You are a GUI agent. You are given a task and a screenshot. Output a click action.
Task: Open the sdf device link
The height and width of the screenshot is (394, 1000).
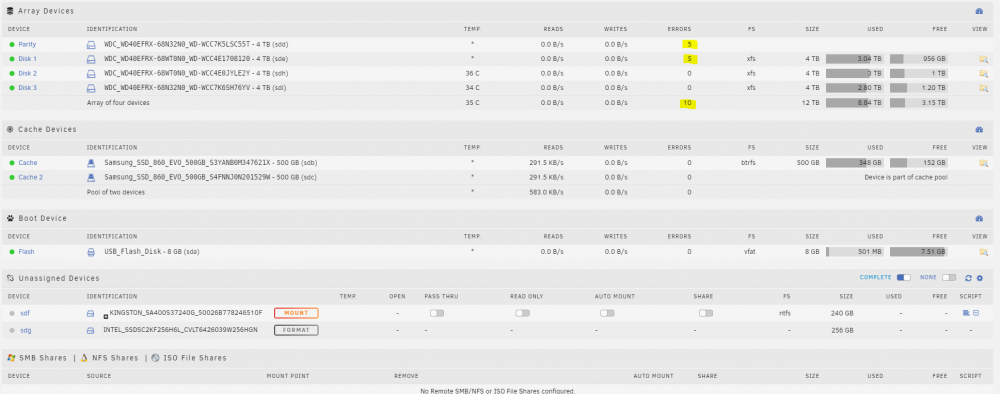pos(25,313)
